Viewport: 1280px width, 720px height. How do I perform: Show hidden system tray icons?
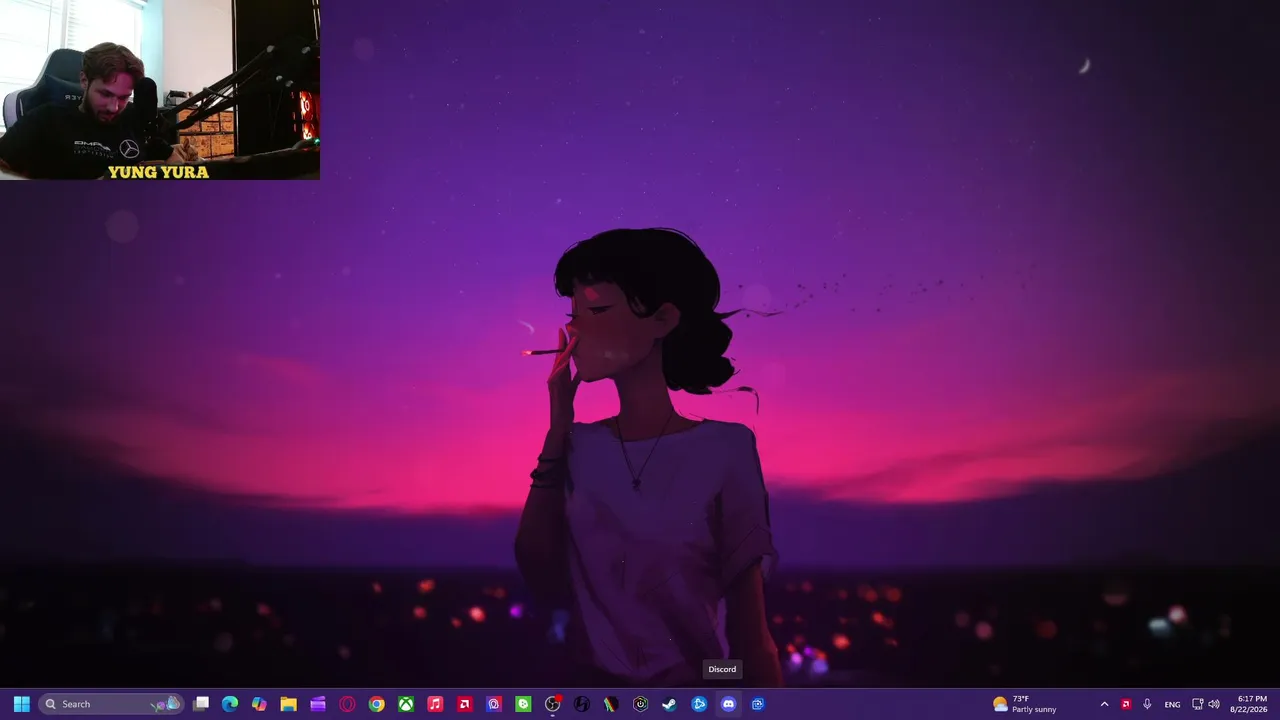coord(1104,704)
